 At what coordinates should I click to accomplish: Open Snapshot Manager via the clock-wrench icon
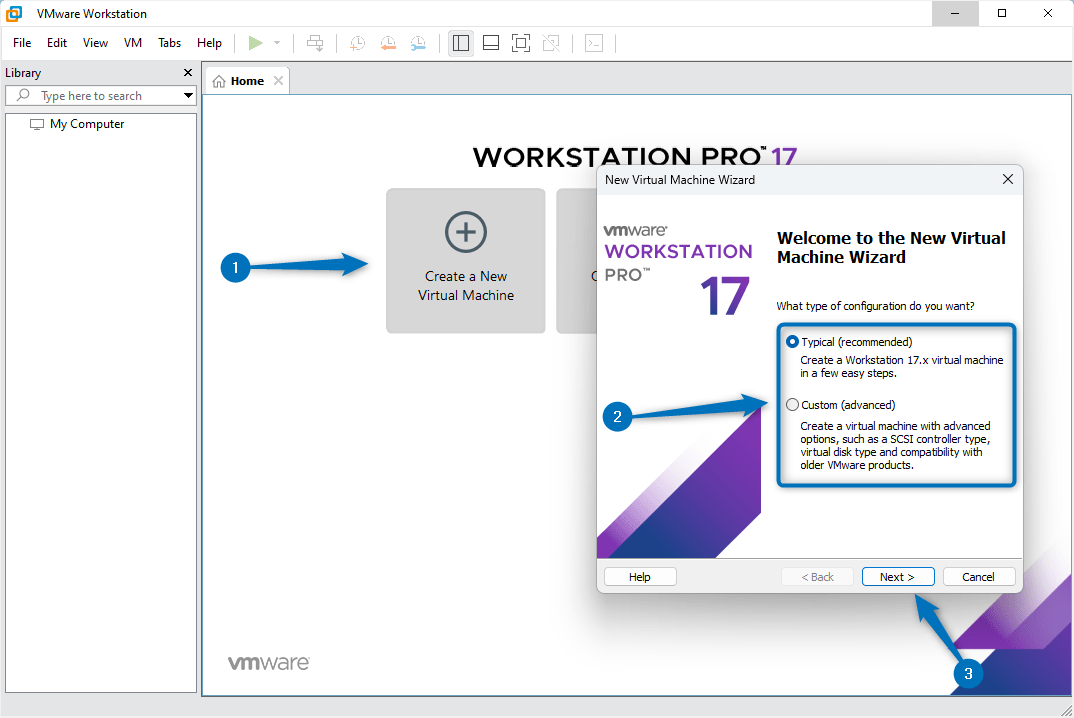point(418,42)
